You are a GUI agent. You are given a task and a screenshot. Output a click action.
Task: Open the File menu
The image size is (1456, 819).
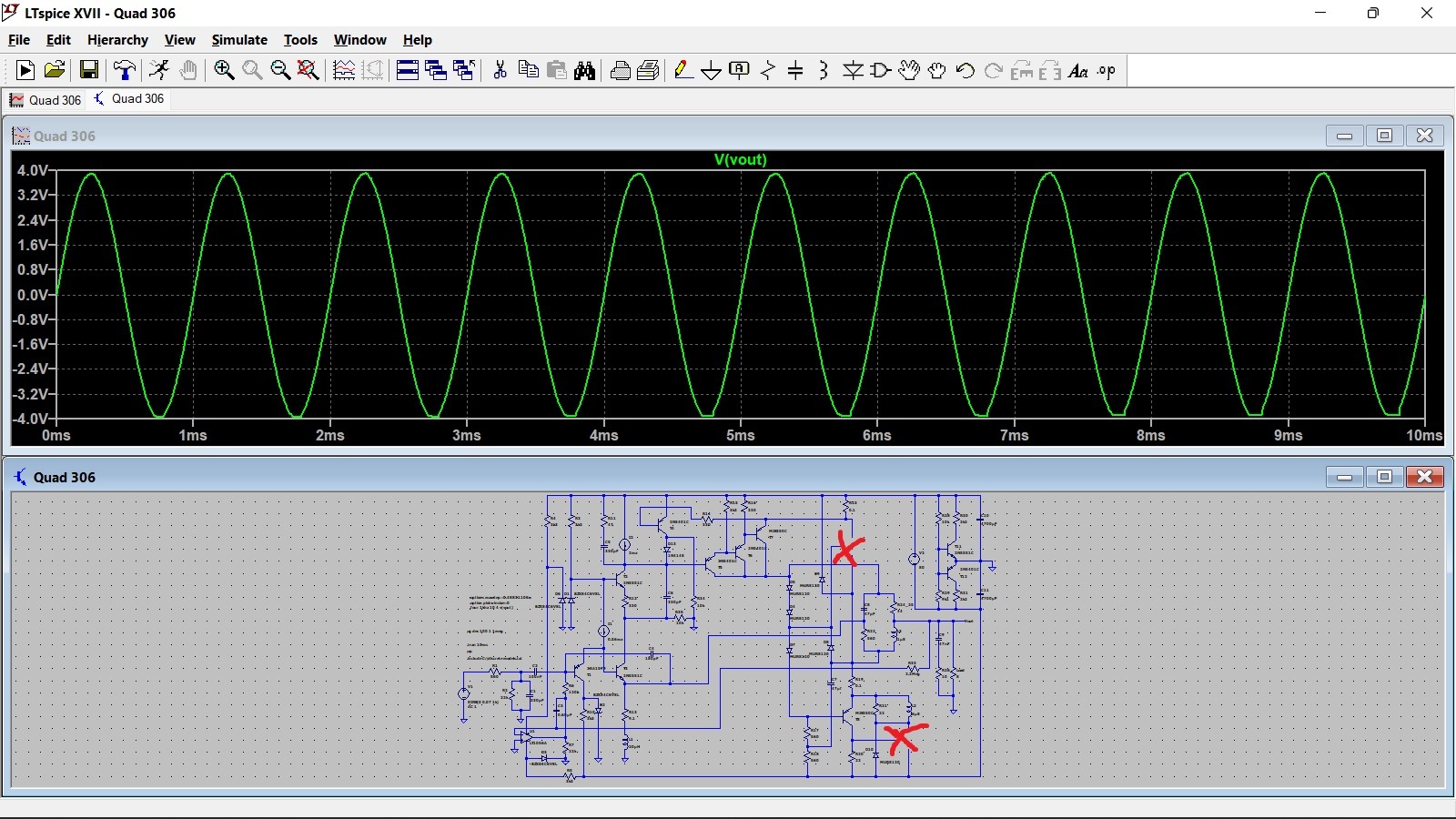19,40
